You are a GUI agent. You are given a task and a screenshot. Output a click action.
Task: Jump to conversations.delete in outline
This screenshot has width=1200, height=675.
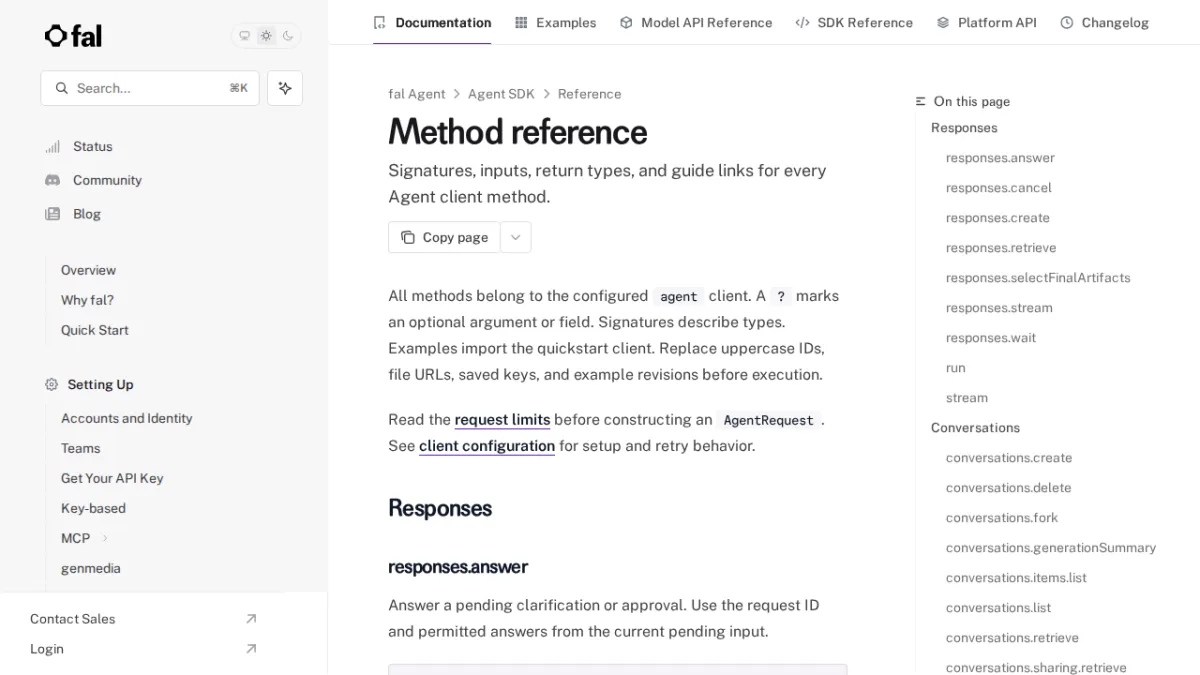pos(1008,488)
